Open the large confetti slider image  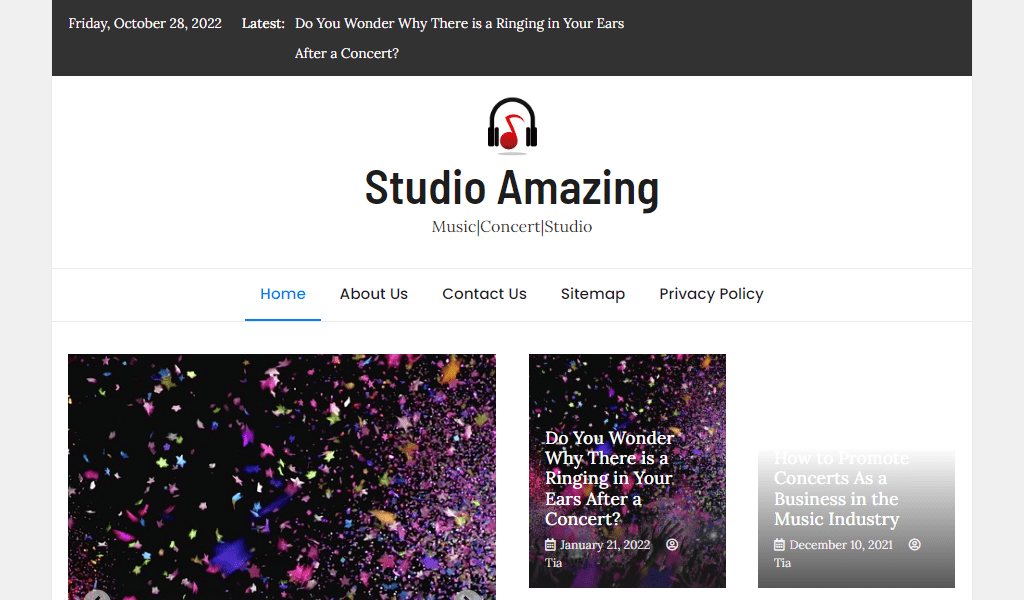coord(281,477)
